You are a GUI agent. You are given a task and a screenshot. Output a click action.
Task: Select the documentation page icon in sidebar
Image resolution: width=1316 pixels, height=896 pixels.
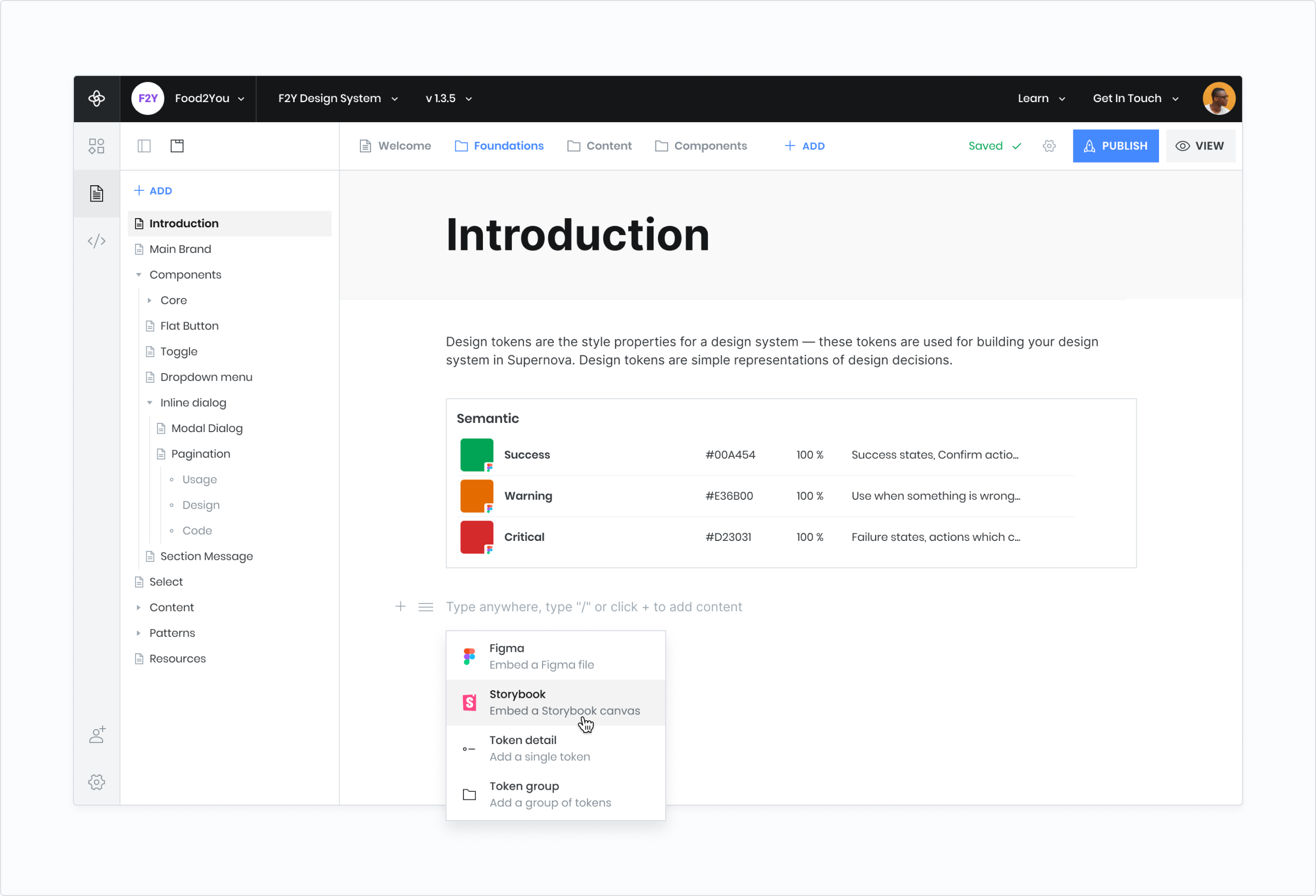(97, 193)
